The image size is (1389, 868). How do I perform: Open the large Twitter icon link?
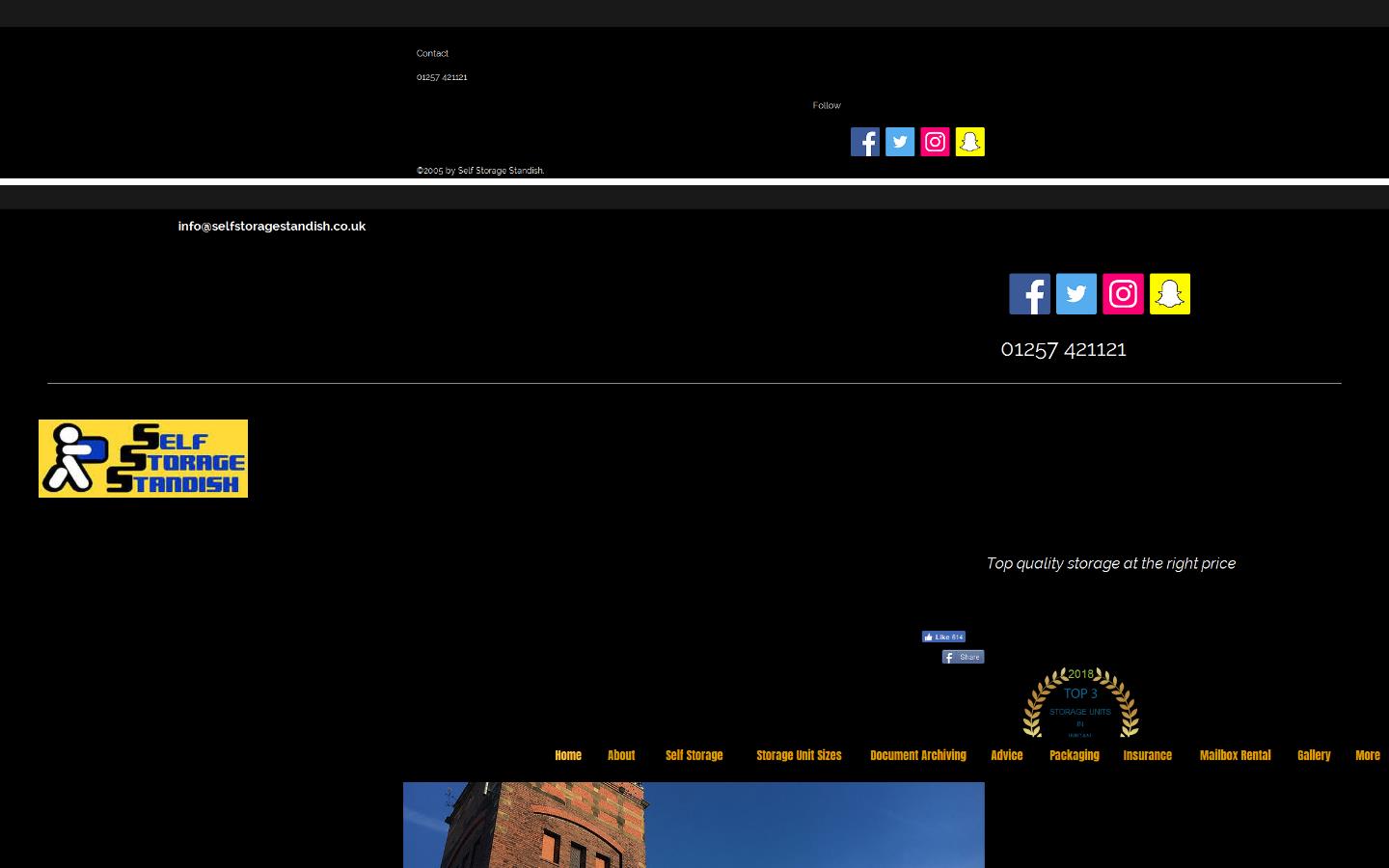[1076, 294]
